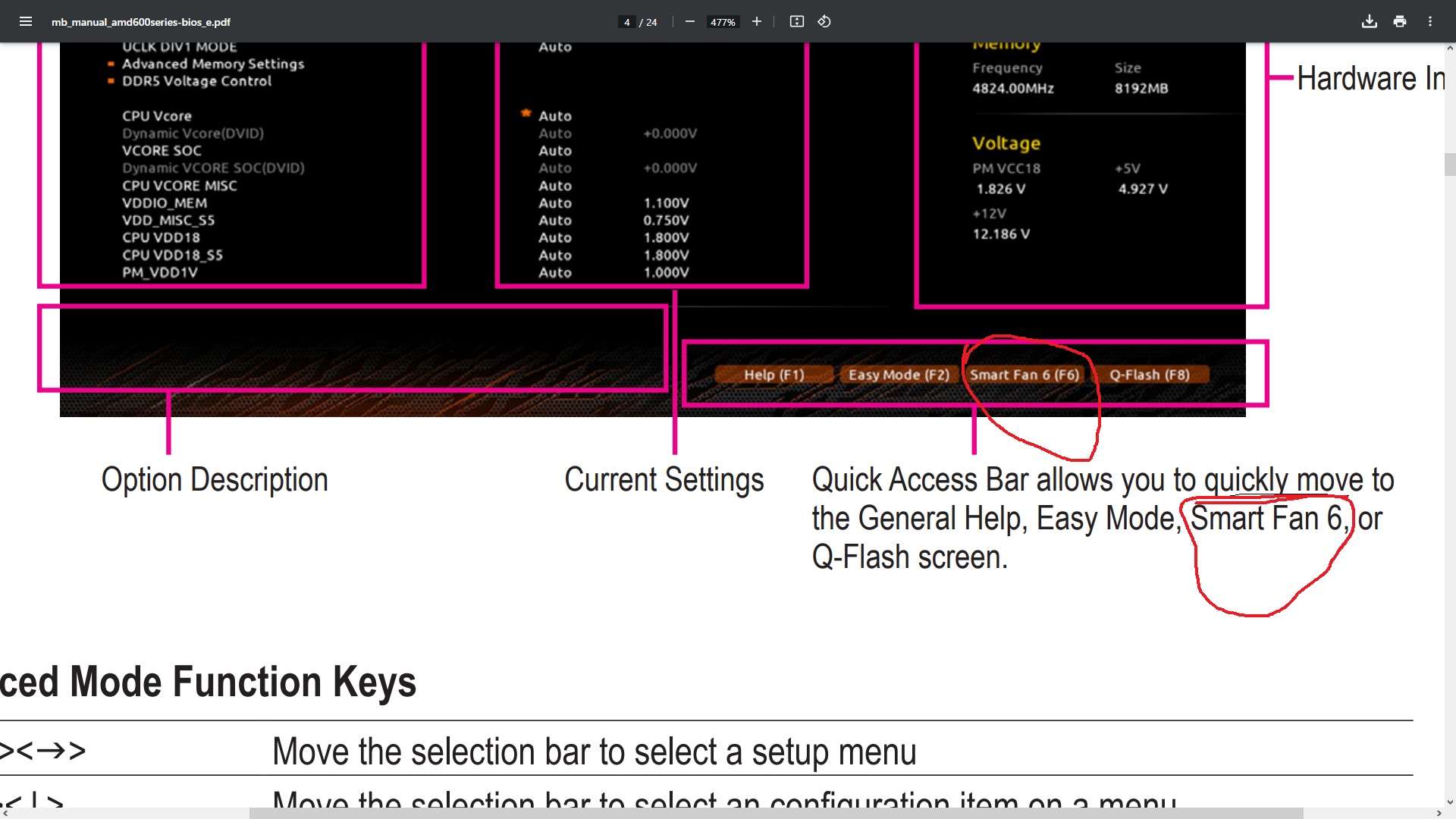Print the PDF document
The image size is (1456, 819).
(x=1400, y=21)
